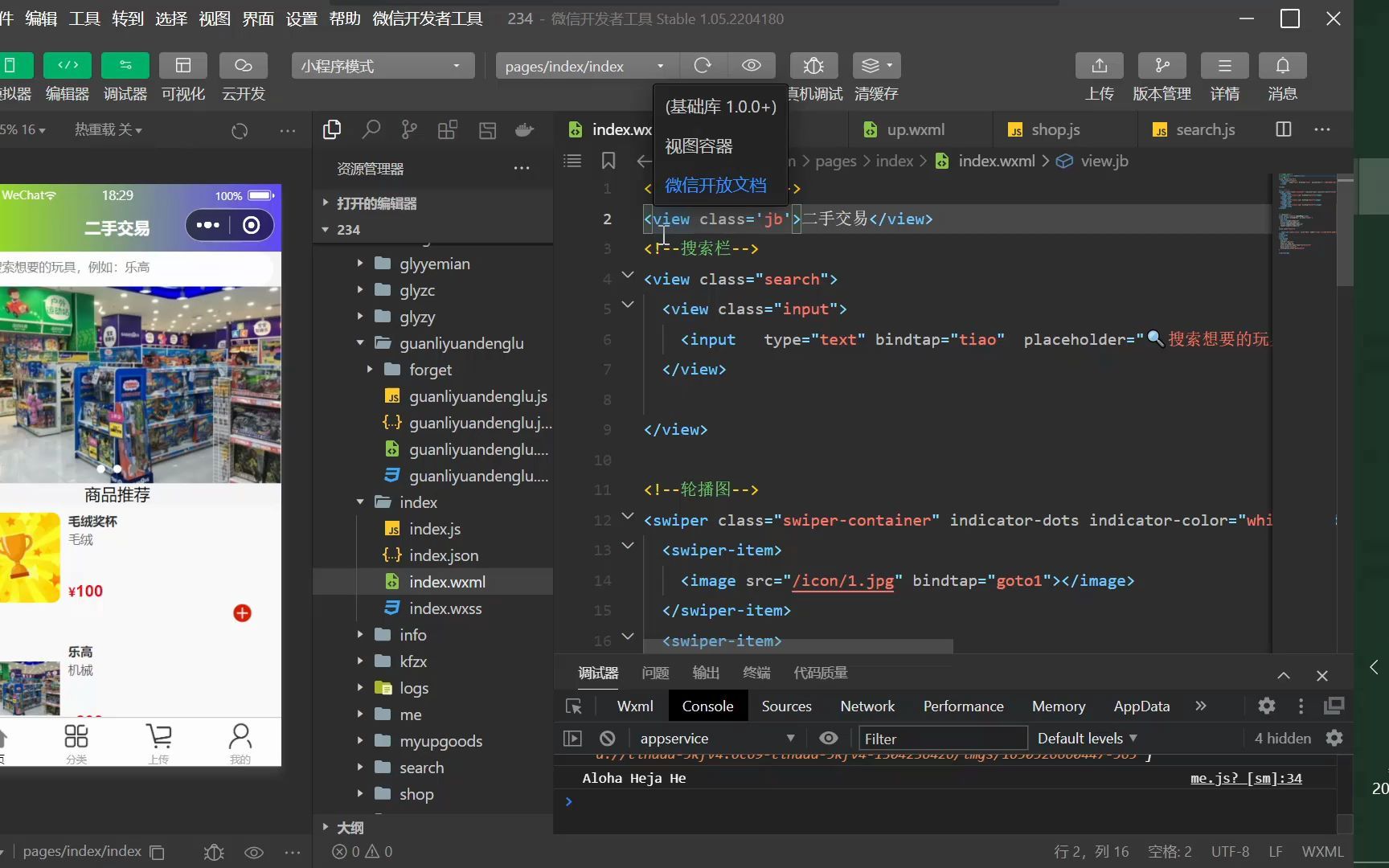Close the debugger panel
This screenshot has height=868, width=1389.
coord(1322,676)
